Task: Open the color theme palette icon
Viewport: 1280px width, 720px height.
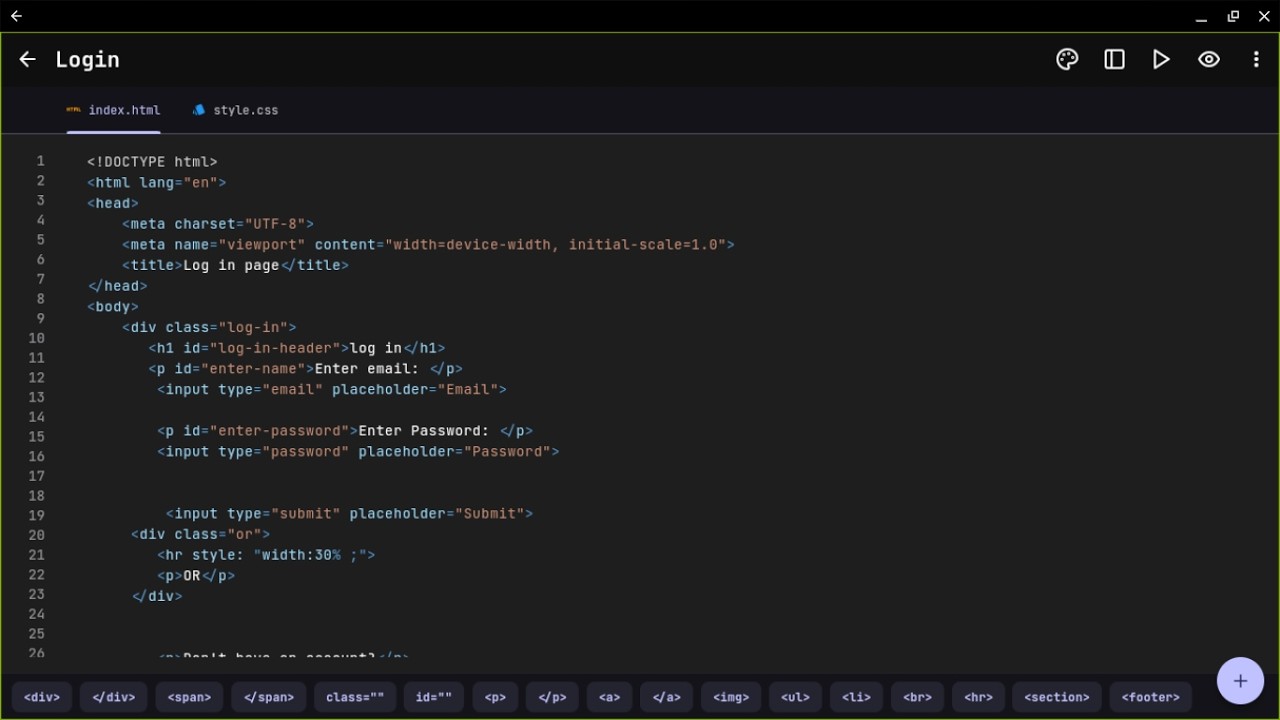Action: click(x=1067, y=59)
